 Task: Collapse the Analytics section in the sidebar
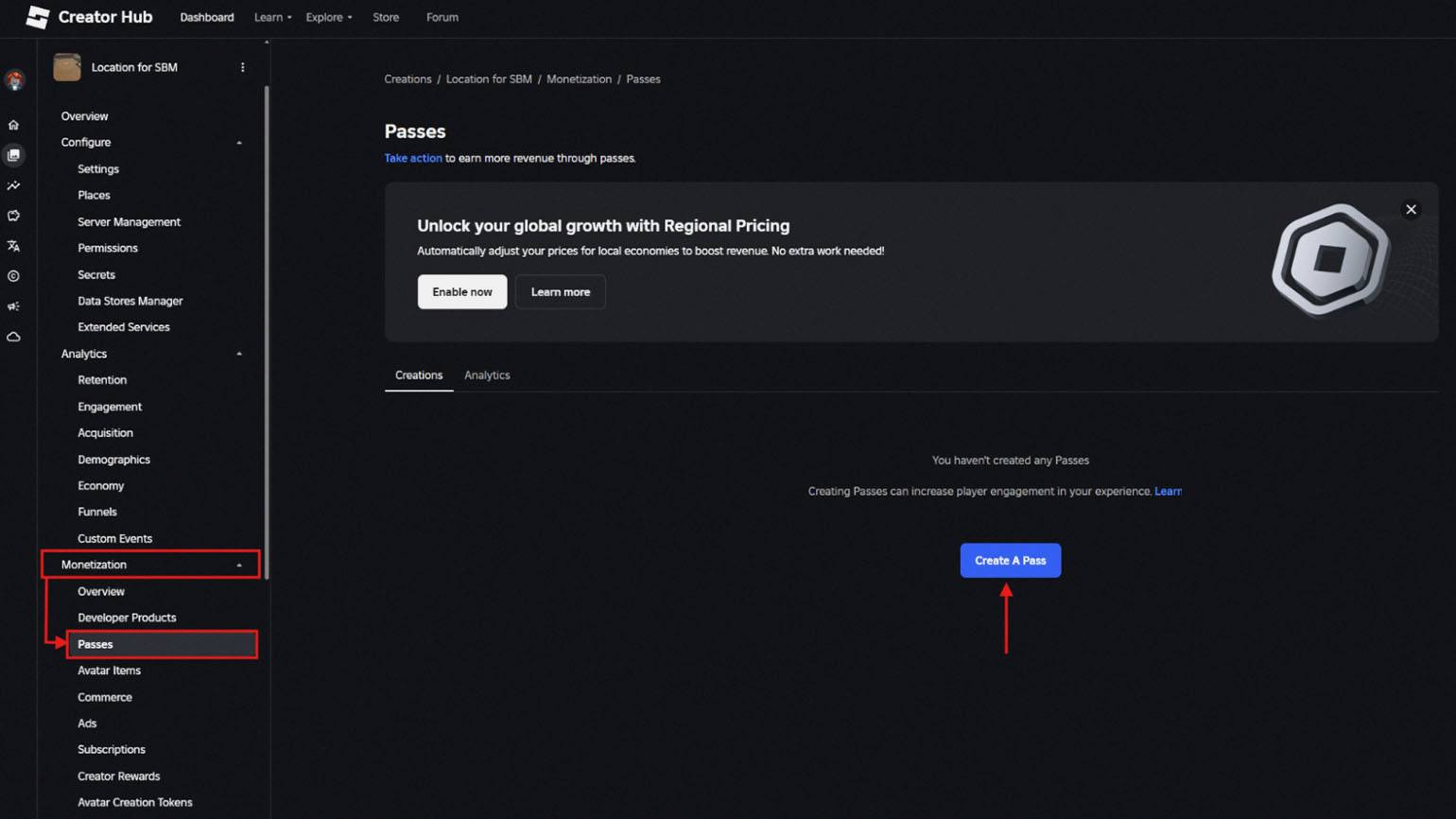pyautogui.click(x=239, y=354)
